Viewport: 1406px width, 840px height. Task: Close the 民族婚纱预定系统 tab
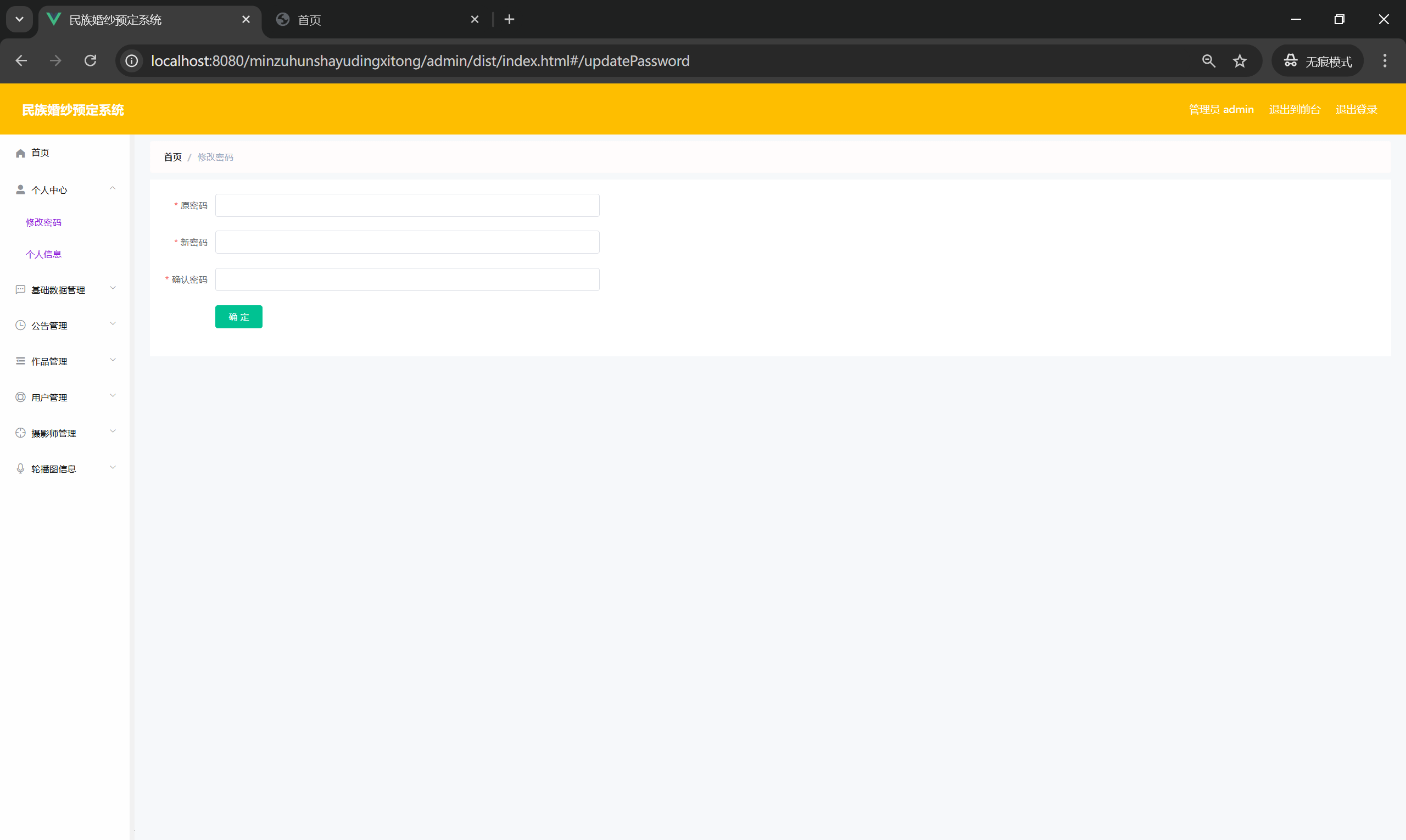point(246,19)
